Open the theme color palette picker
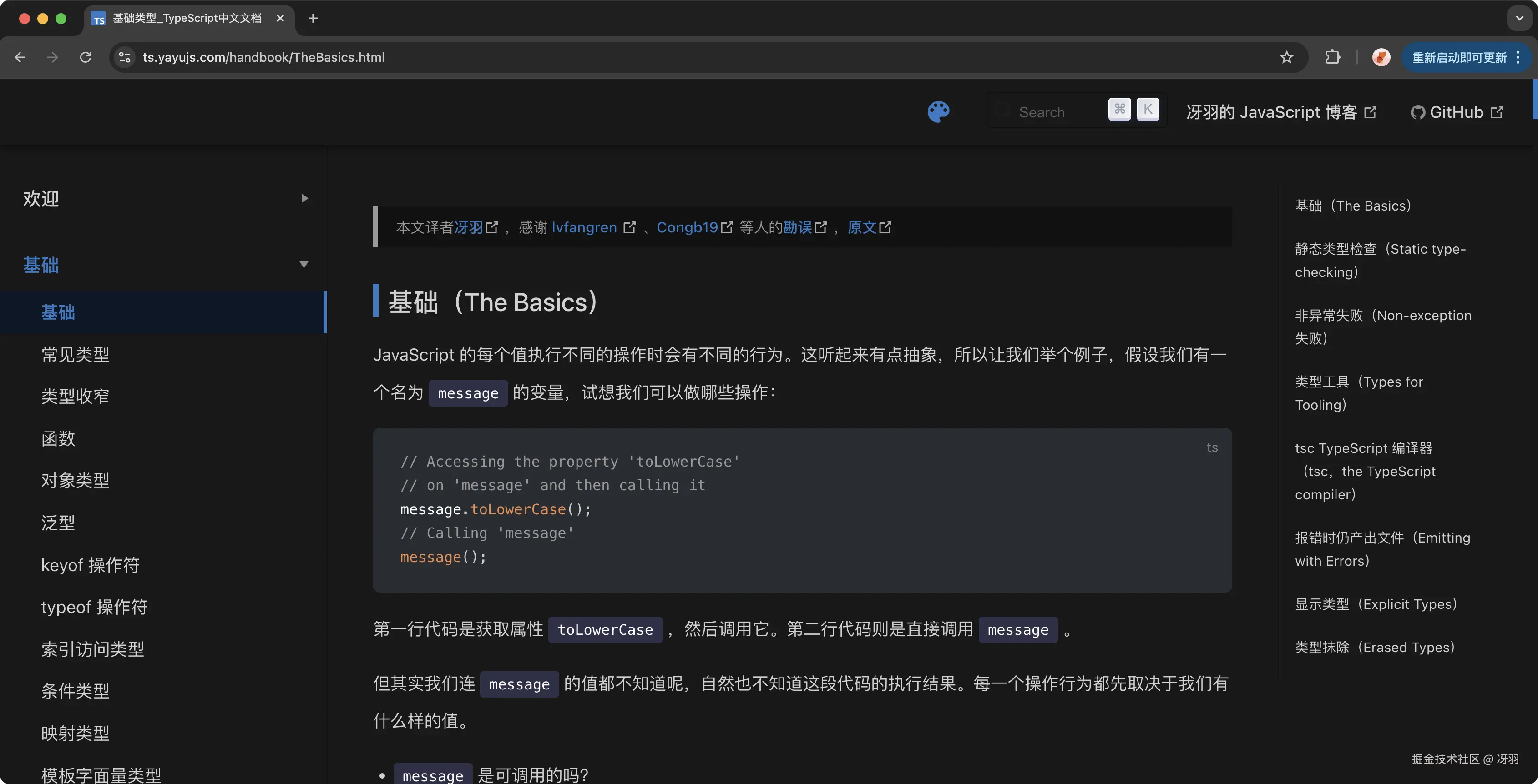This screenshot has height=784, width=1538. point(938,112)
